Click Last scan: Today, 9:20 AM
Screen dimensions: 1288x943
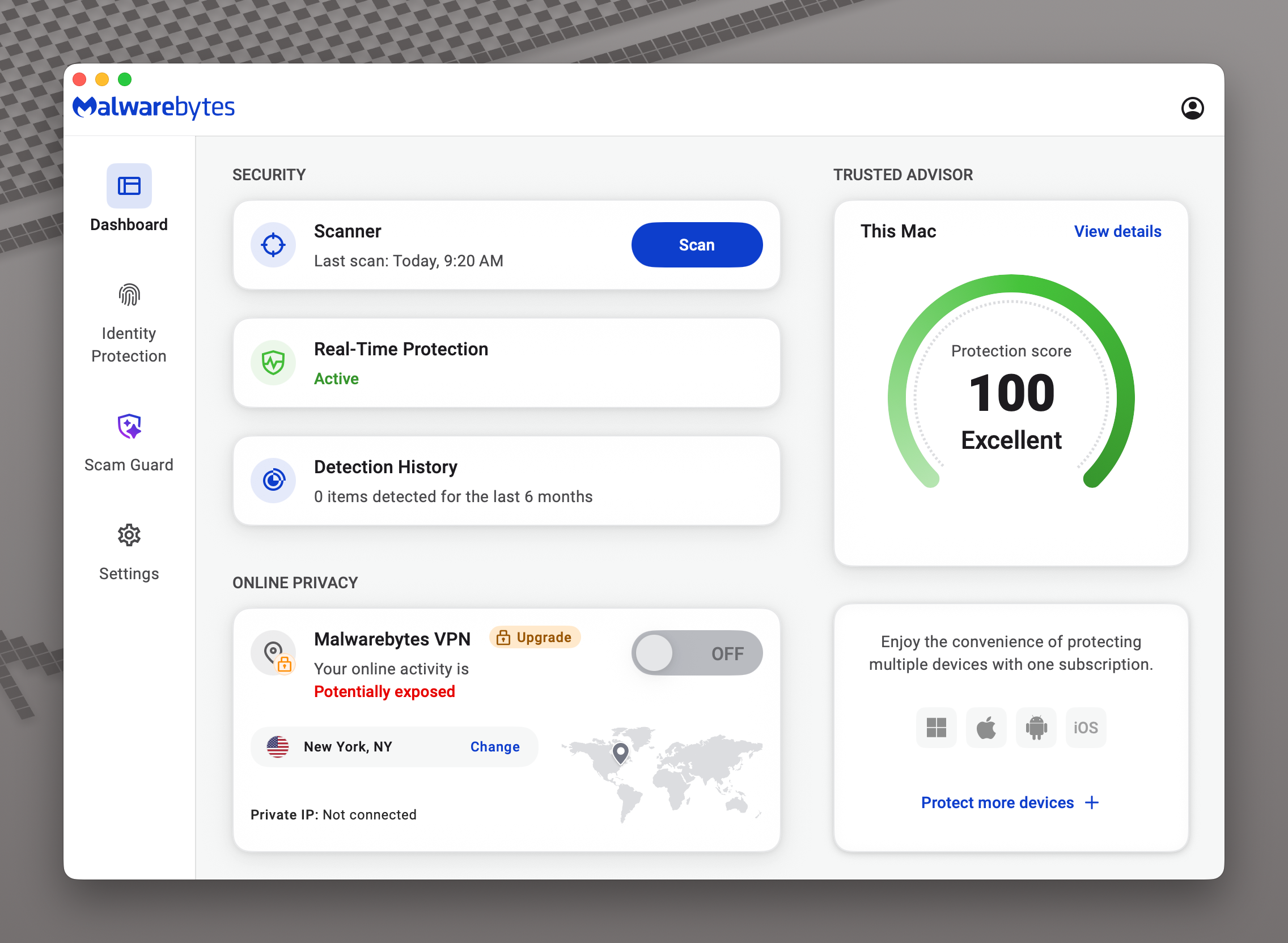[408, 261]
